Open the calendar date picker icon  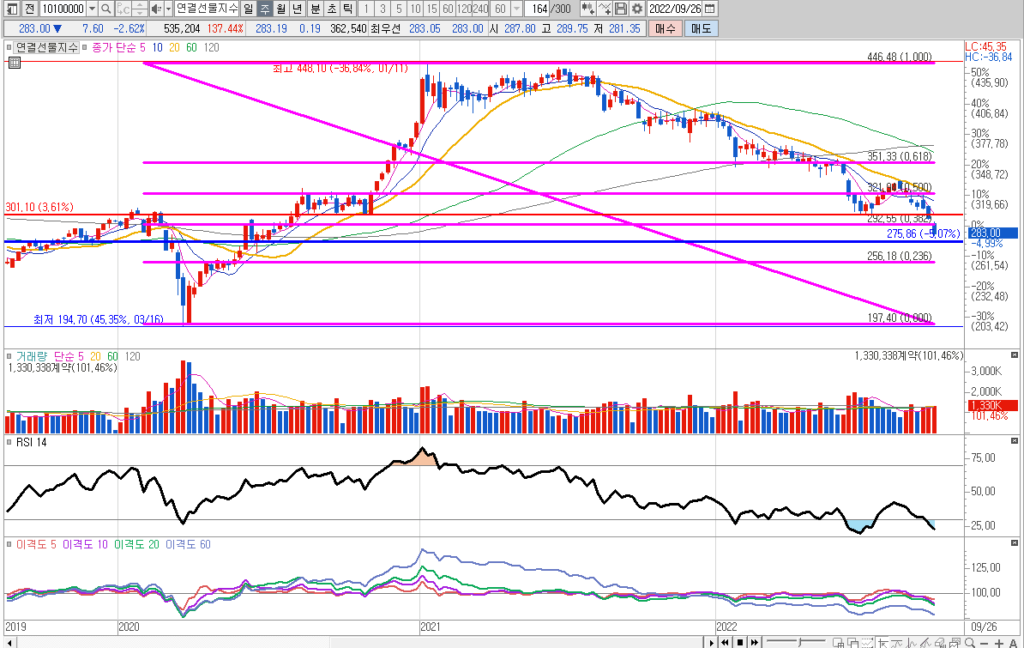[710, 8]
